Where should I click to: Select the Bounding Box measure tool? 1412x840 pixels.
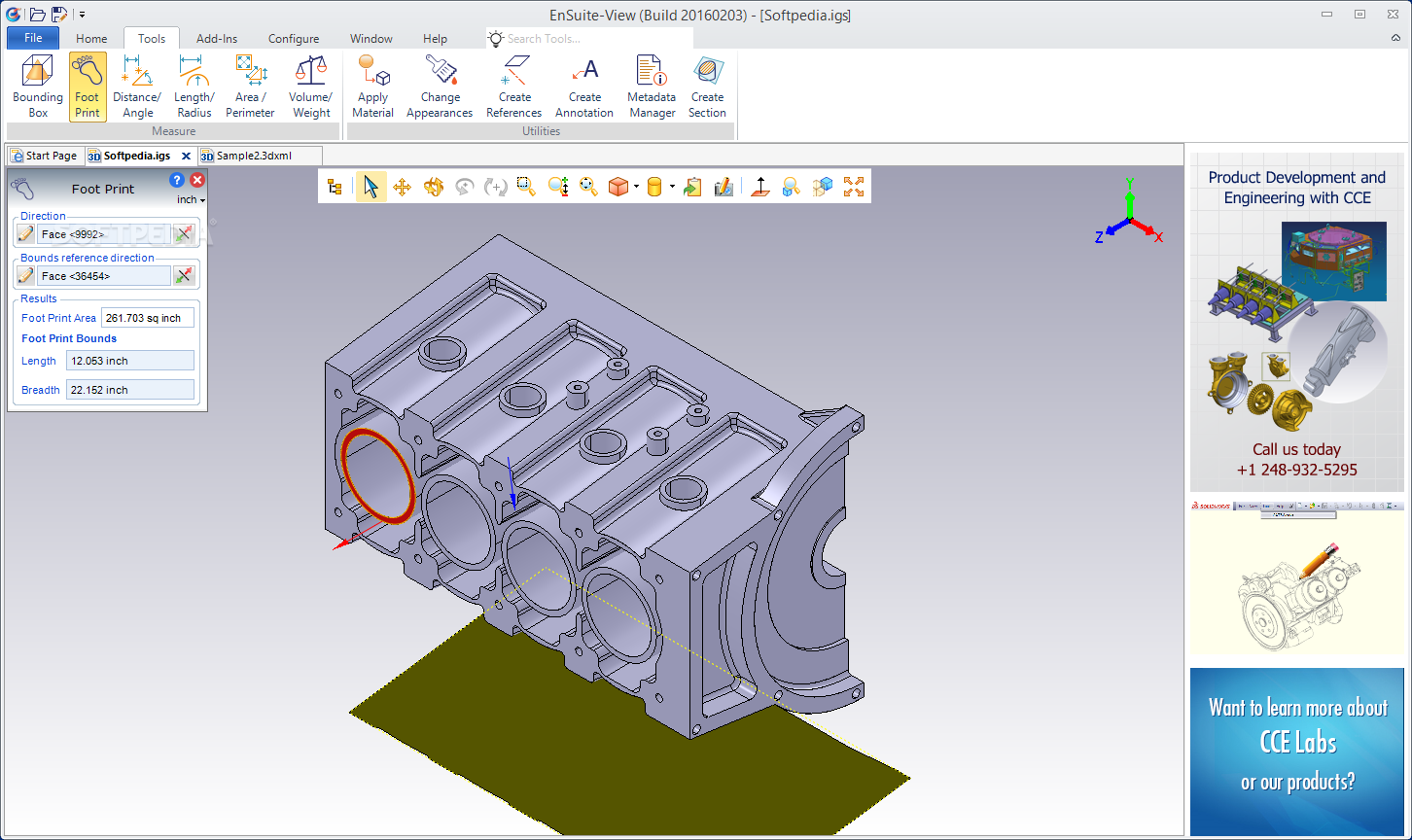tap(38, 87)
